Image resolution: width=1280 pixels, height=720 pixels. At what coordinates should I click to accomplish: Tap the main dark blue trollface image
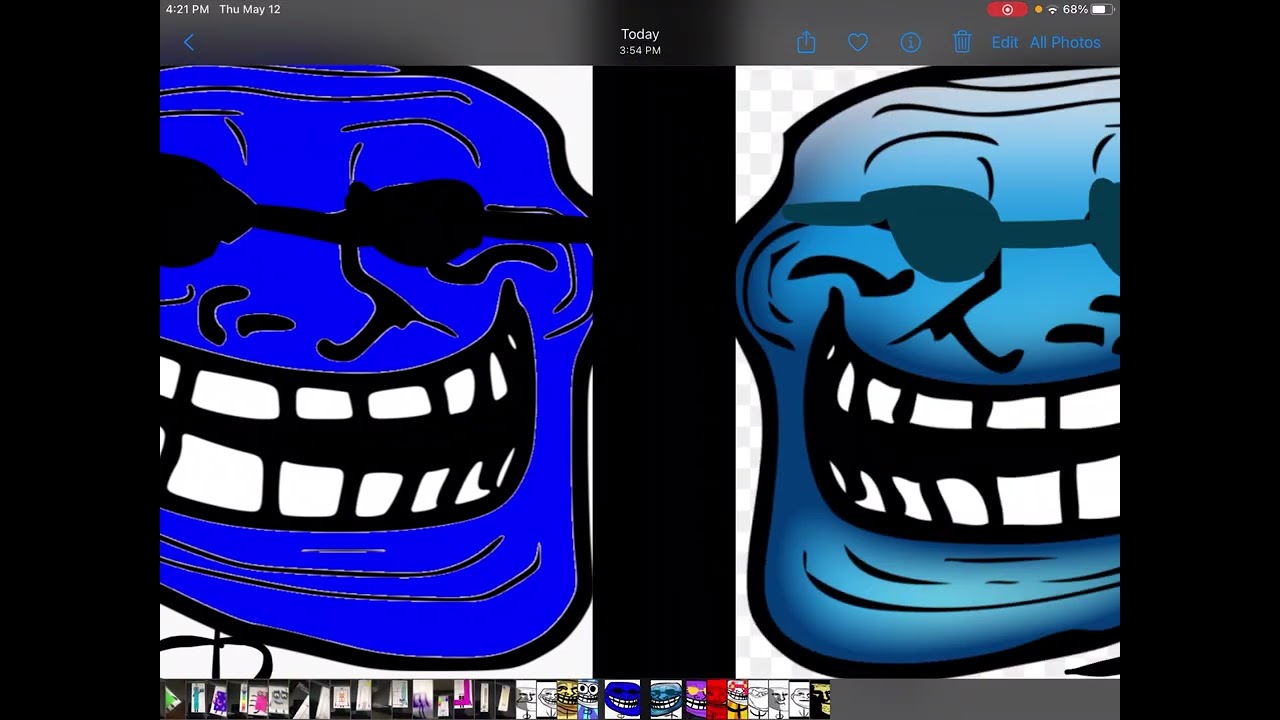point(376,372)
